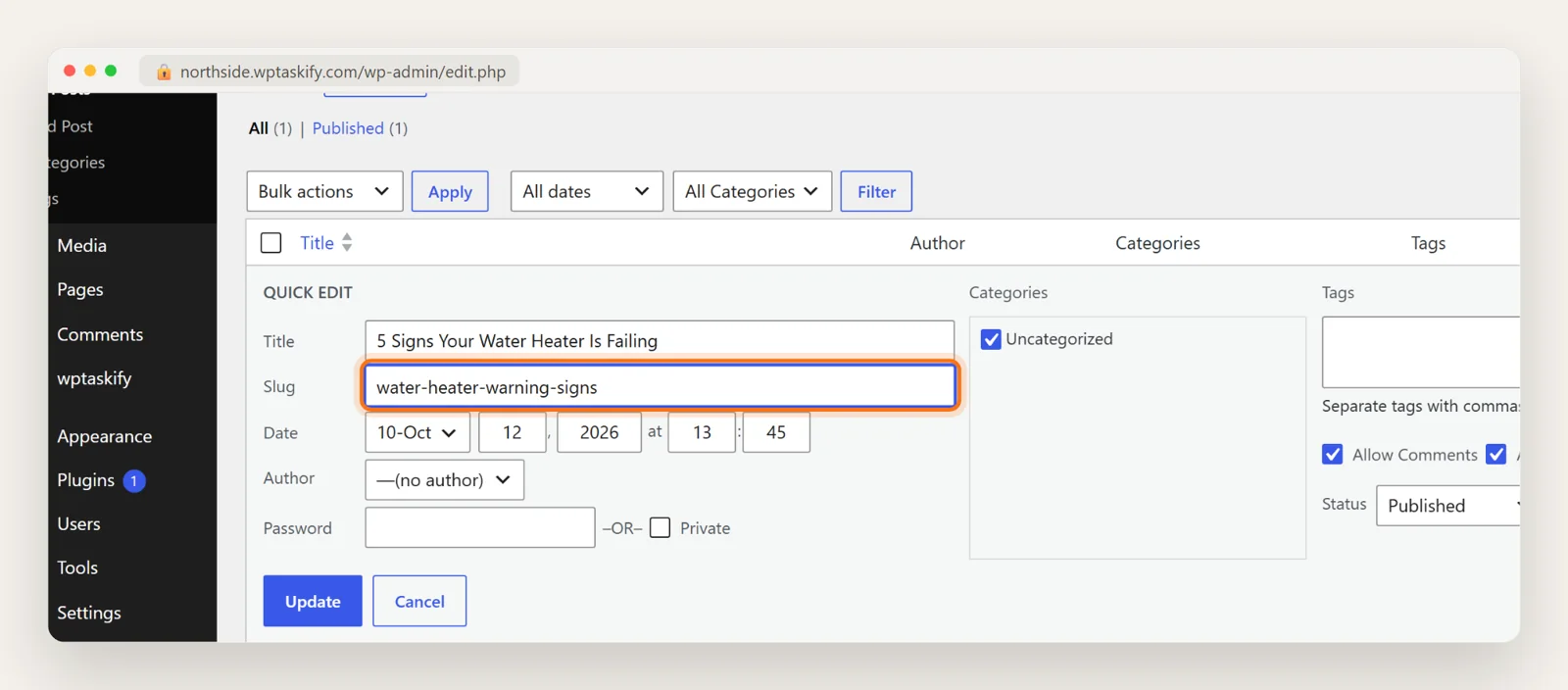
Task: Open the All dates dropdown
Action: [587, 191]
